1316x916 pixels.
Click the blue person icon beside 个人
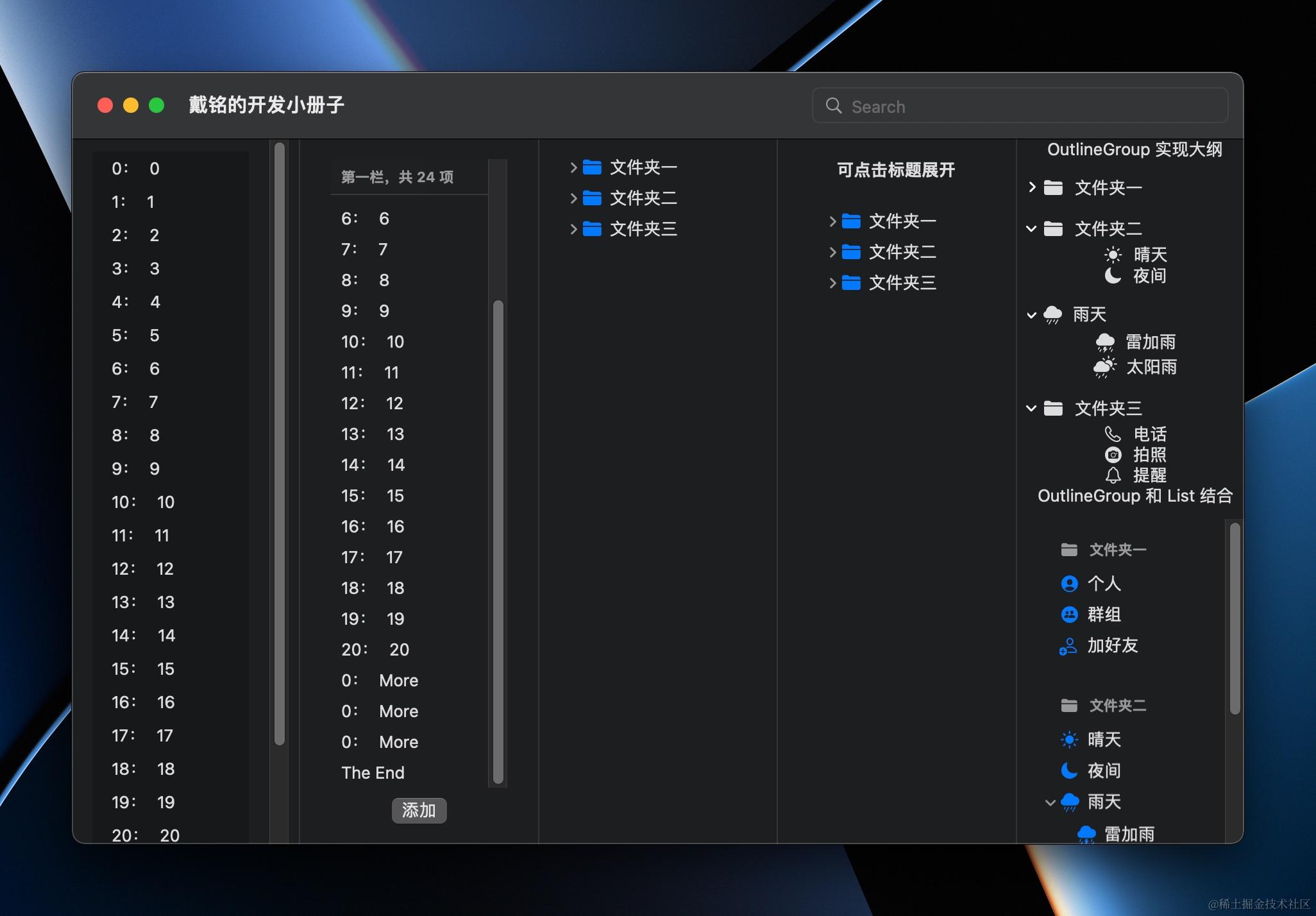pyautogui.click(x=1069, y=584)
